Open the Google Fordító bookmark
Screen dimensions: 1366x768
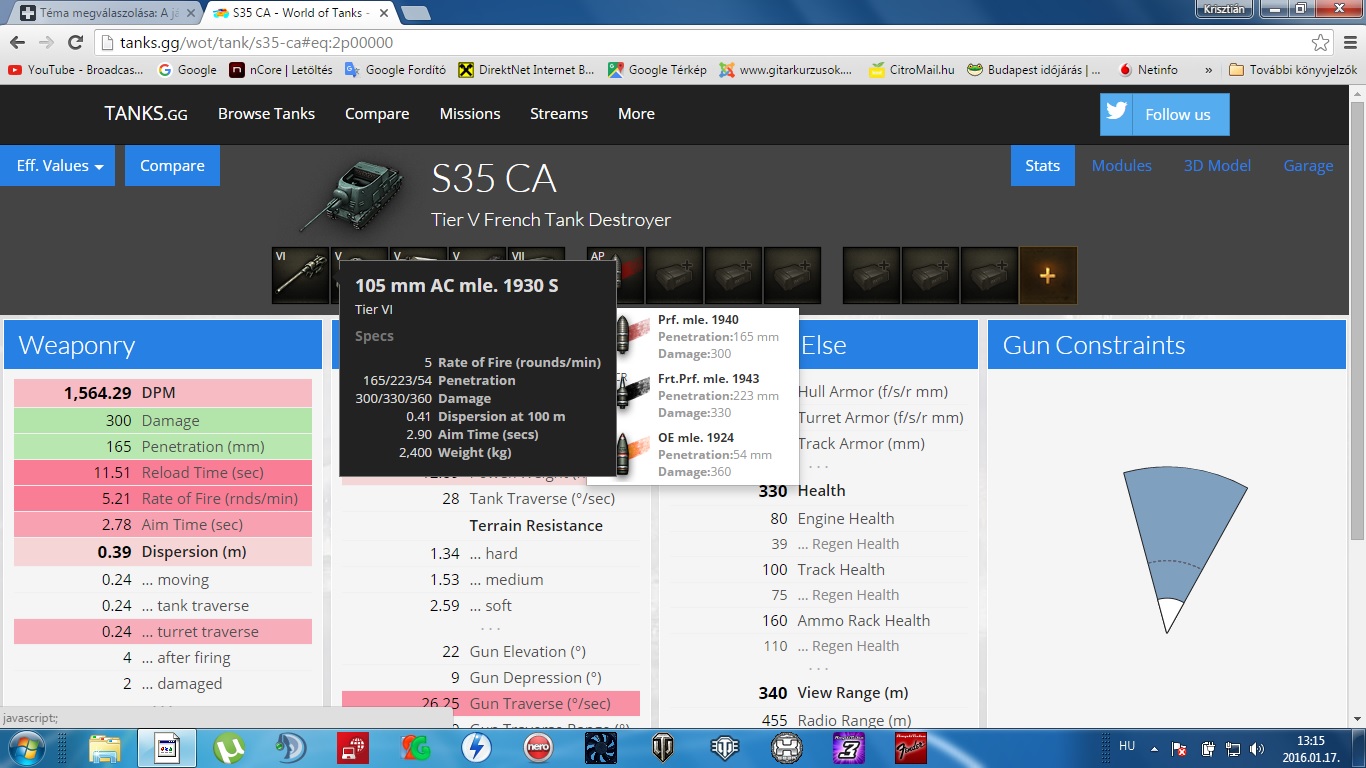[396, 70]
